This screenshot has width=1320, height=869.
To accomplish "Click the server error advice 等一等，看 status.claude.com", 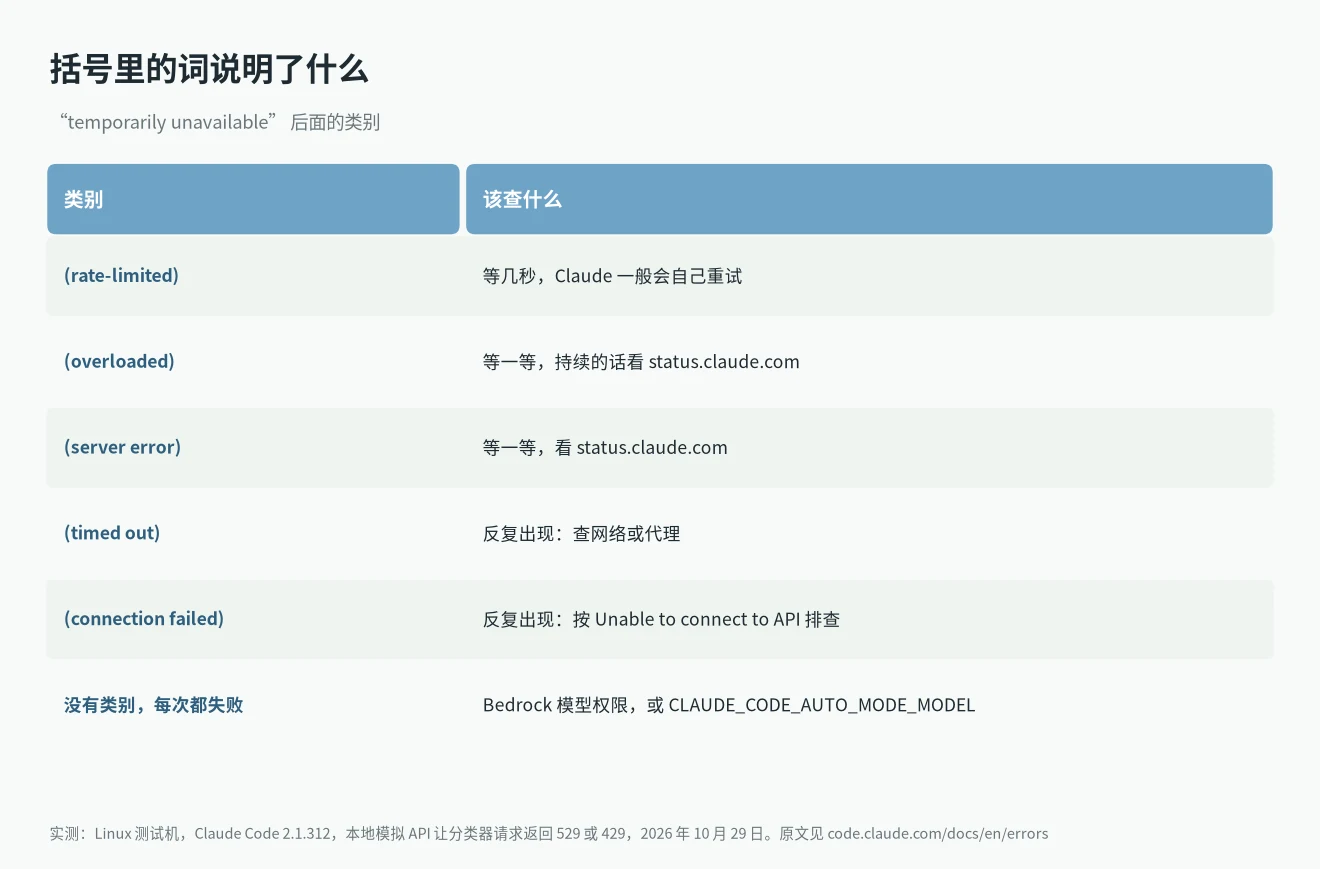I will tap(605, 448).
